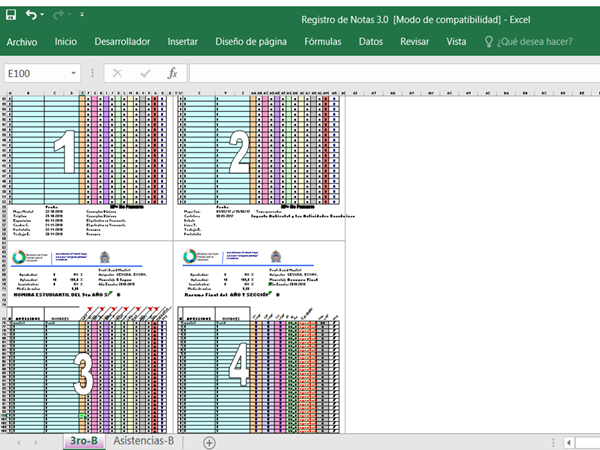Click the Cancel X icon in formula bar
The image size is (600, 450).
click(x=118, y=73)
